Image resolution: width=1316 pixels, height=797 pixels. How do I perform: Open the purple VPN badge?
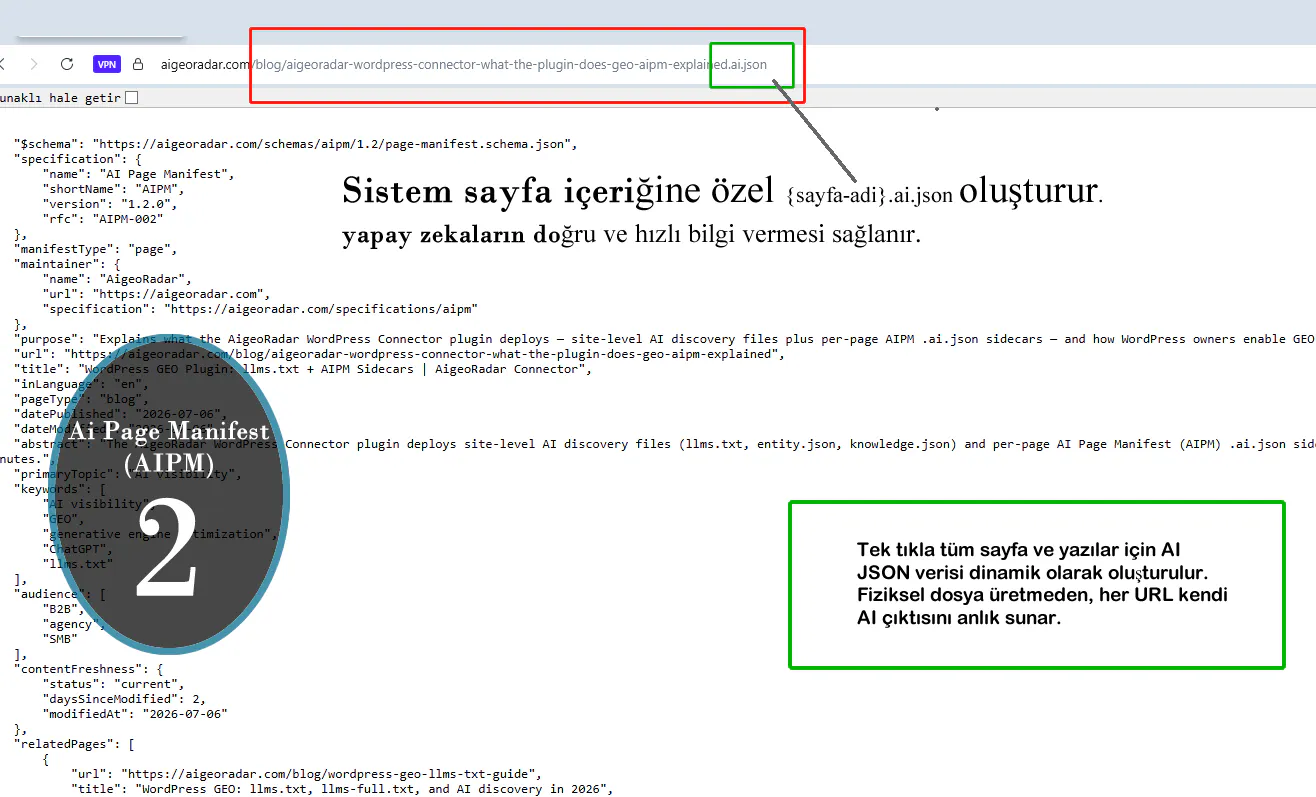coord(107,64)
